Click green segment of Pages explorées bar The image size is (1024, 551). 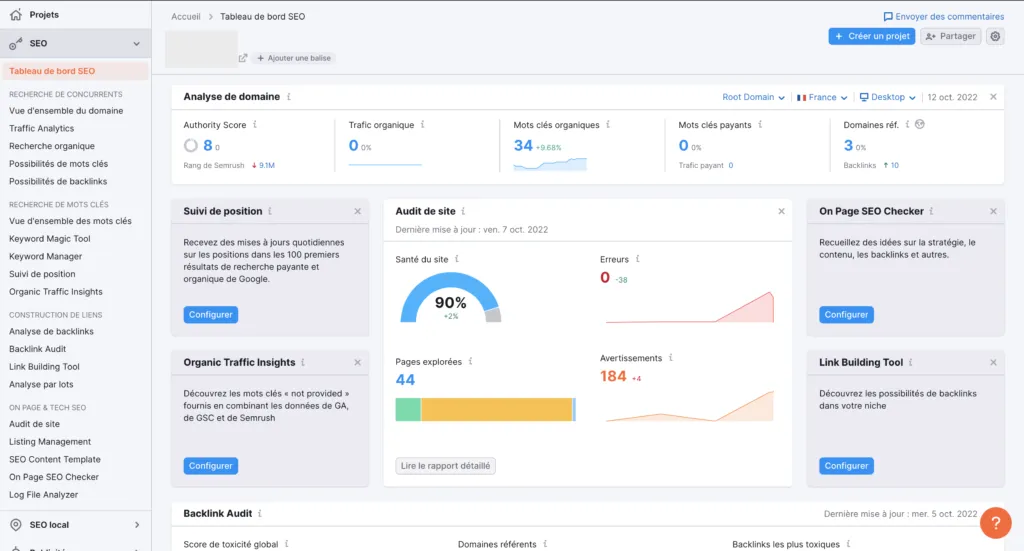pyautogui.click(x=408, y=409)
